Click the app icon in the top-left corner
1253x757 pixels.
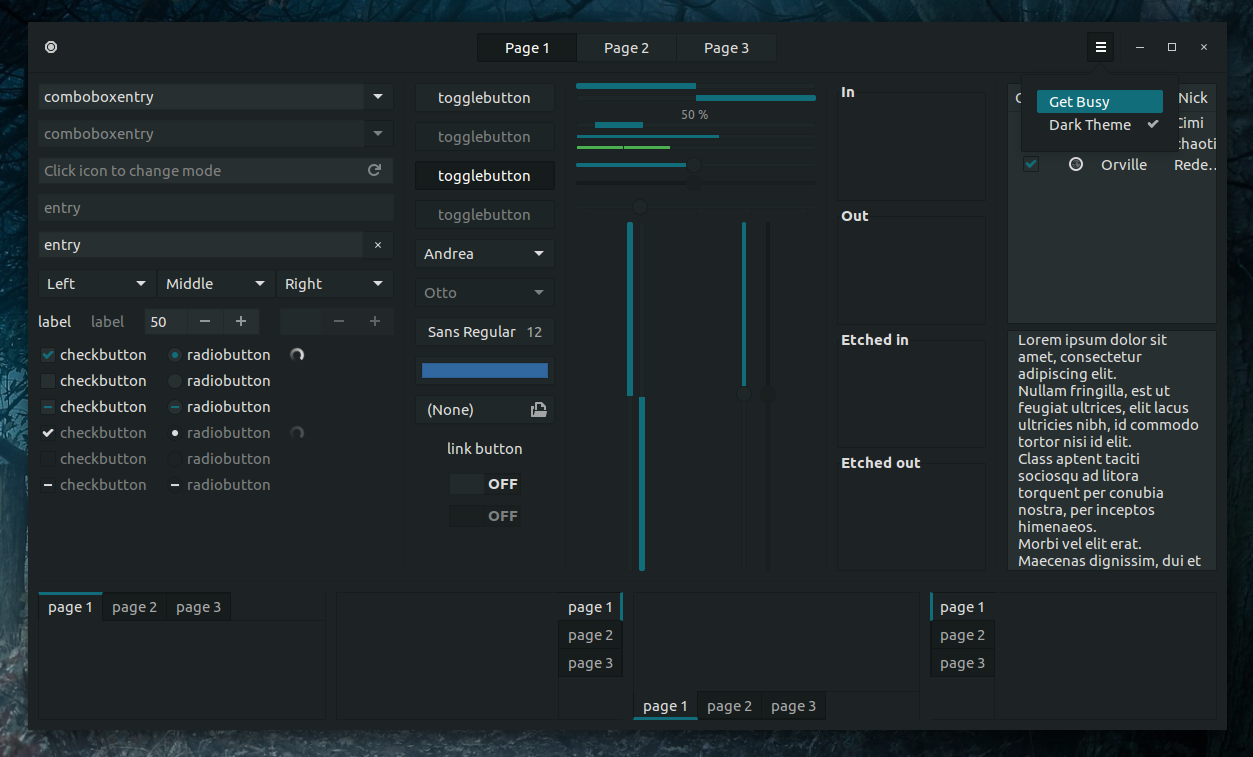[x=50, y=47]
